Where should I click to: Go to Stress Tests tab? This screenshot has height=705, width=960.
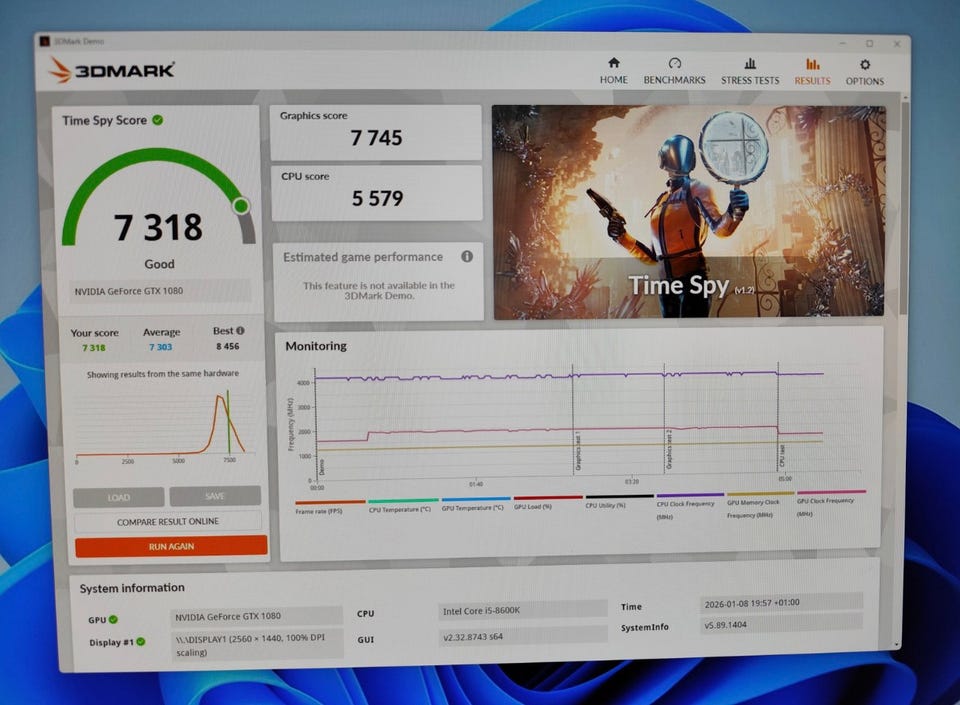coord(750,72)
